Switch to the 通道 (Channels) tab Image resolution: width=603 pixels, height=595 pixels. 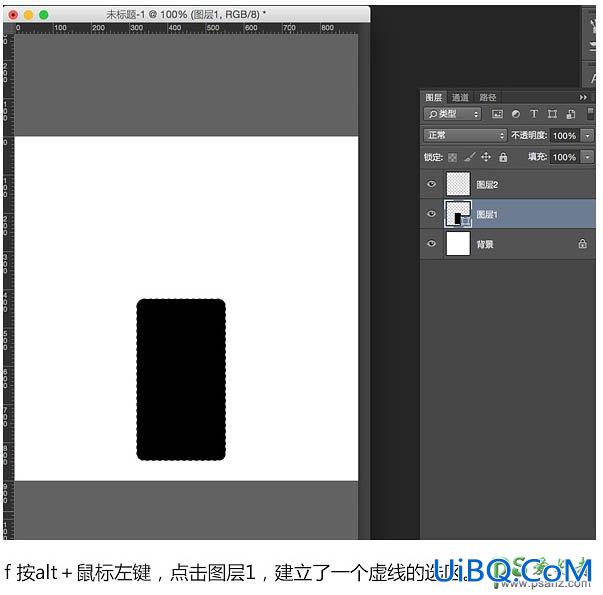click(x=460, y=97)
